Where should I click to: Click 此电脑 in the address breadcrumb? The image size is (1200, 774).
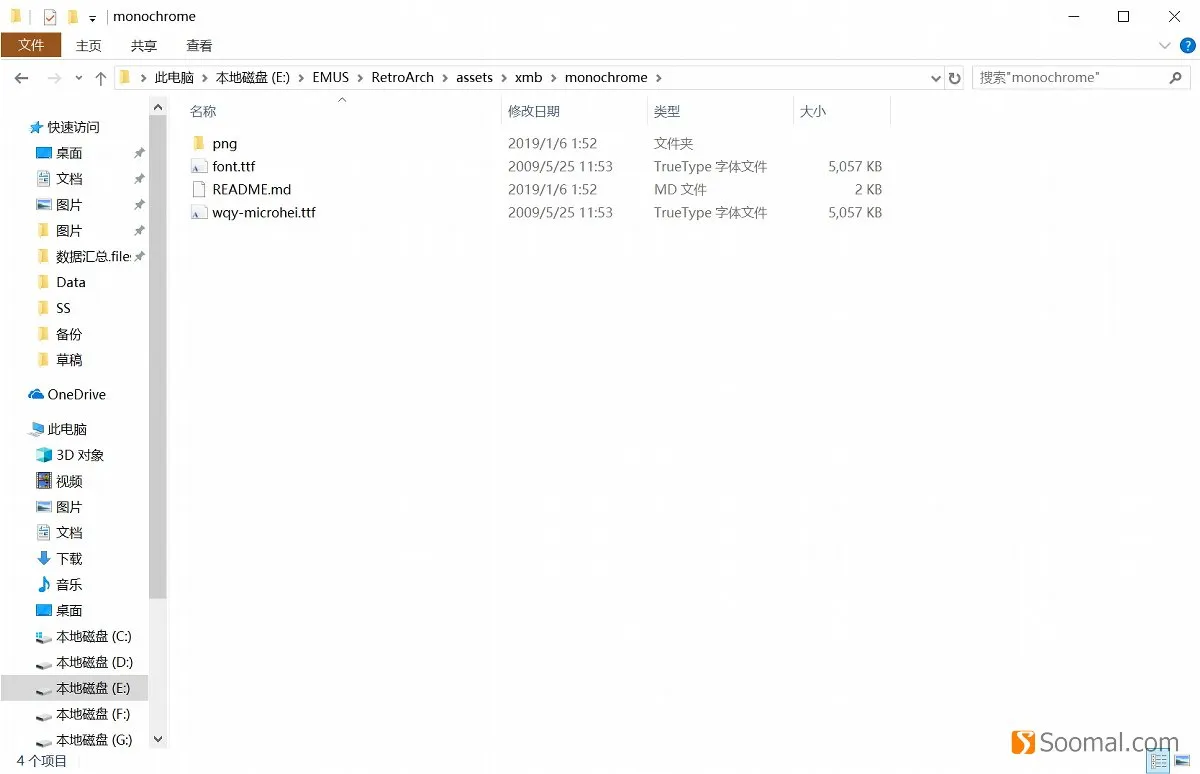[174, 78]
